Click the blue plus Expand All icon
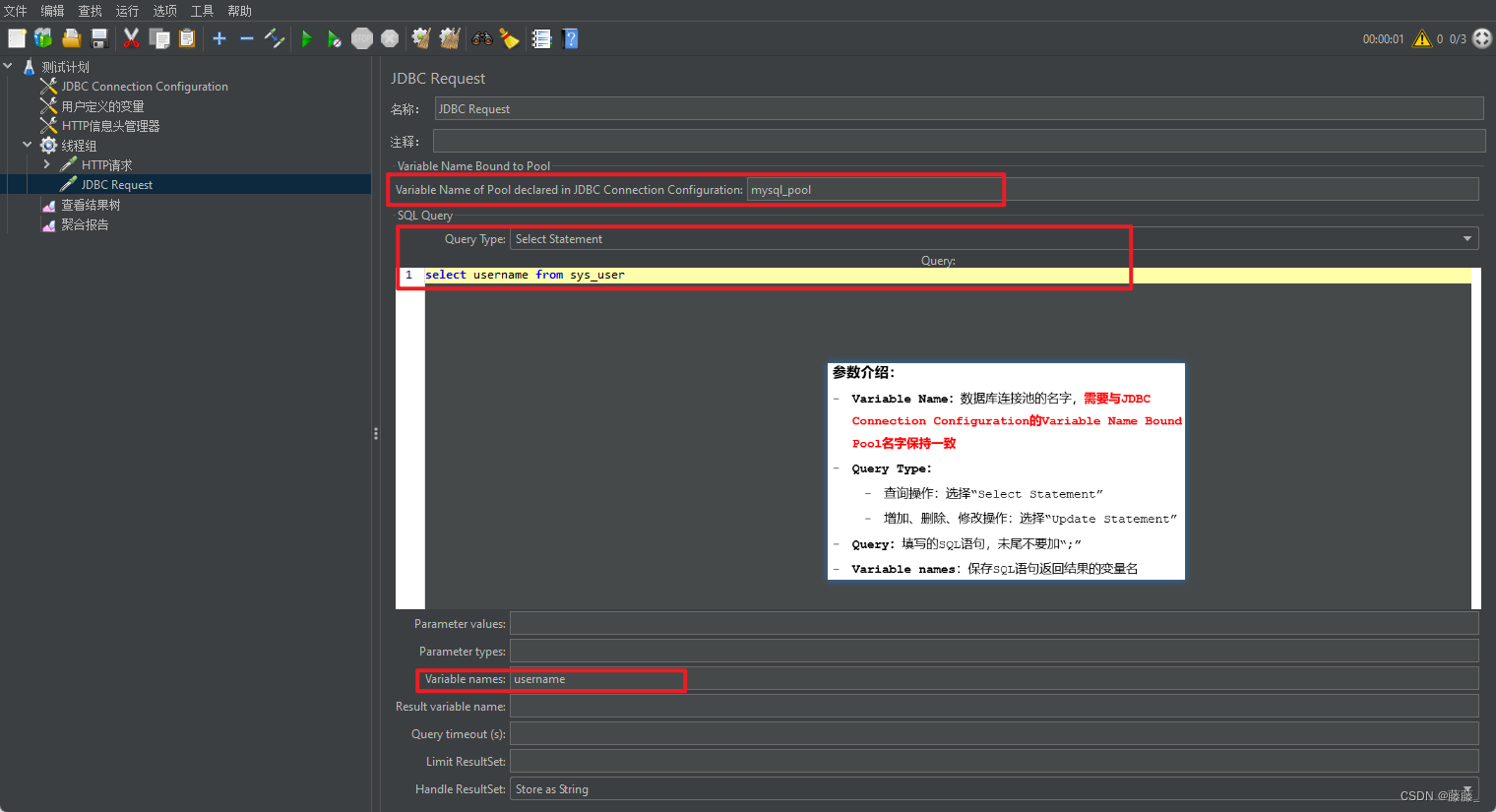 (219, 38)
